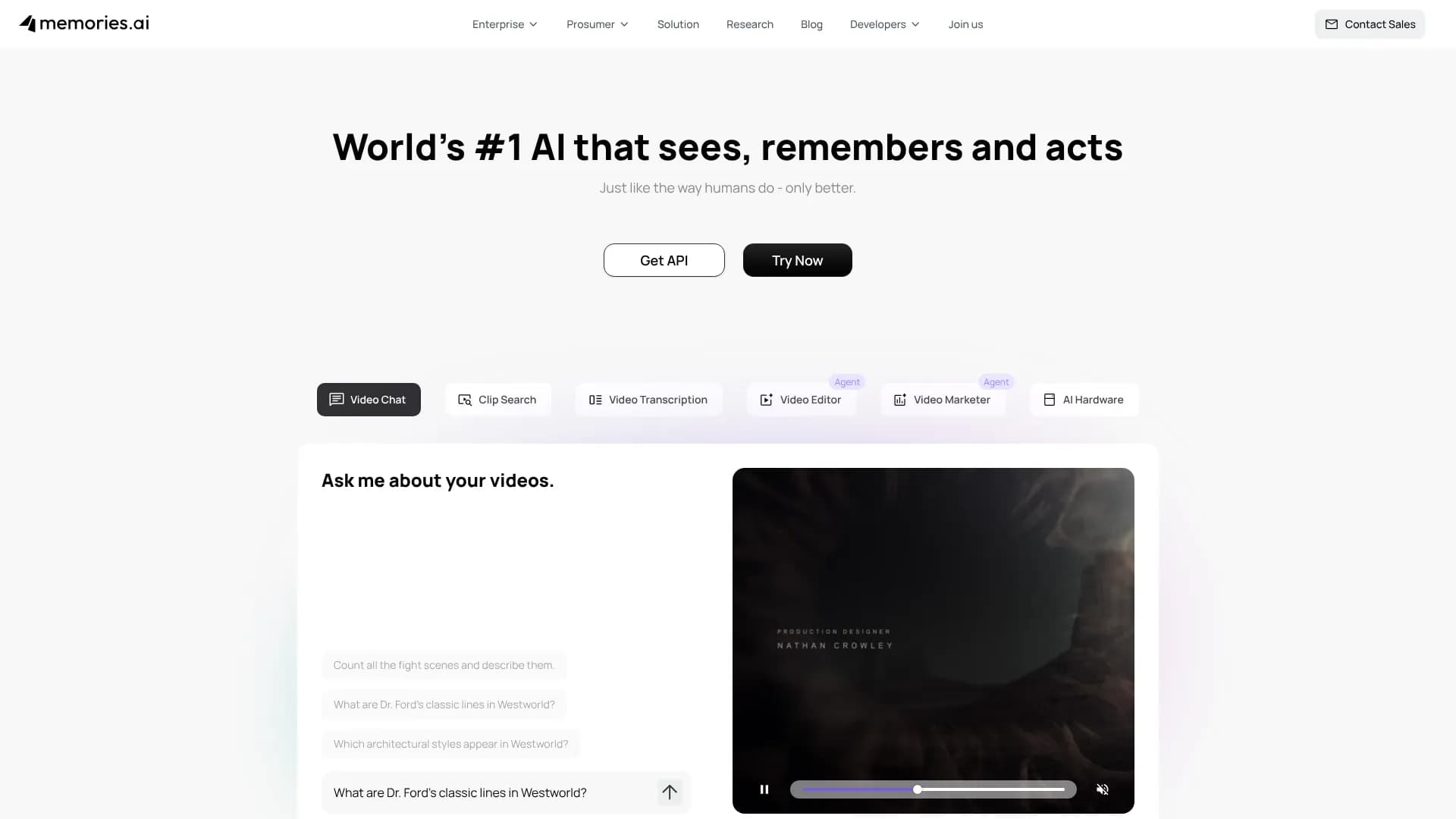
Task: Click the Try Now button
Action: tap(798, 260)
